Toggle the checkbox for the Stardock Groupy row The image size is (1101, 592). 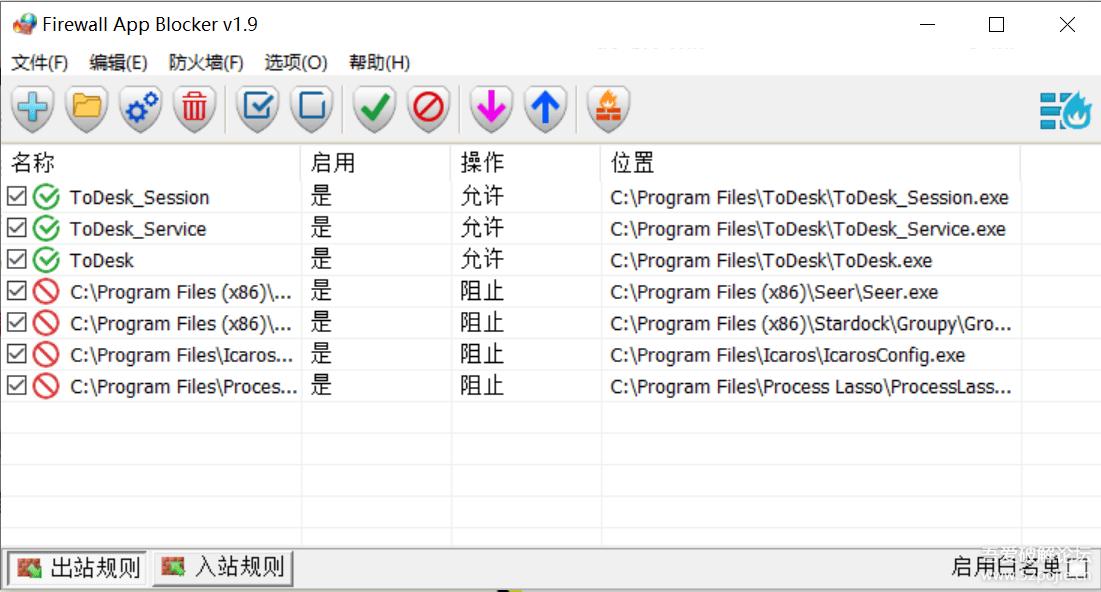coord(17,322)
